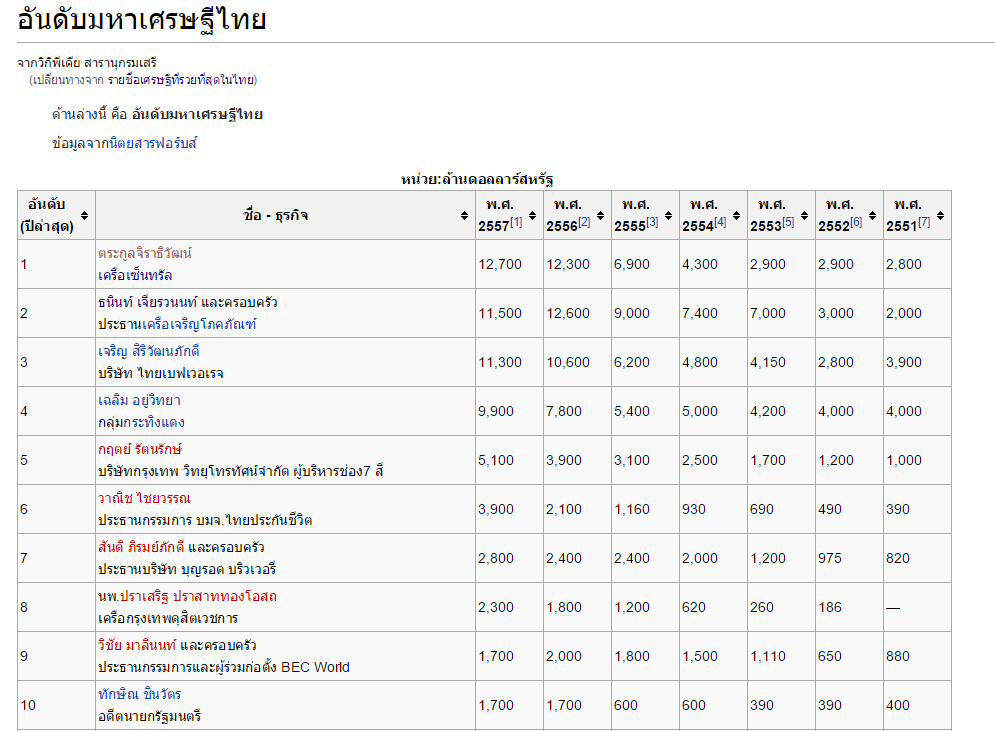
Task: Sort by ชื่อ - ธุรกิจ column arrows
Action: click(x=465, y=216)
